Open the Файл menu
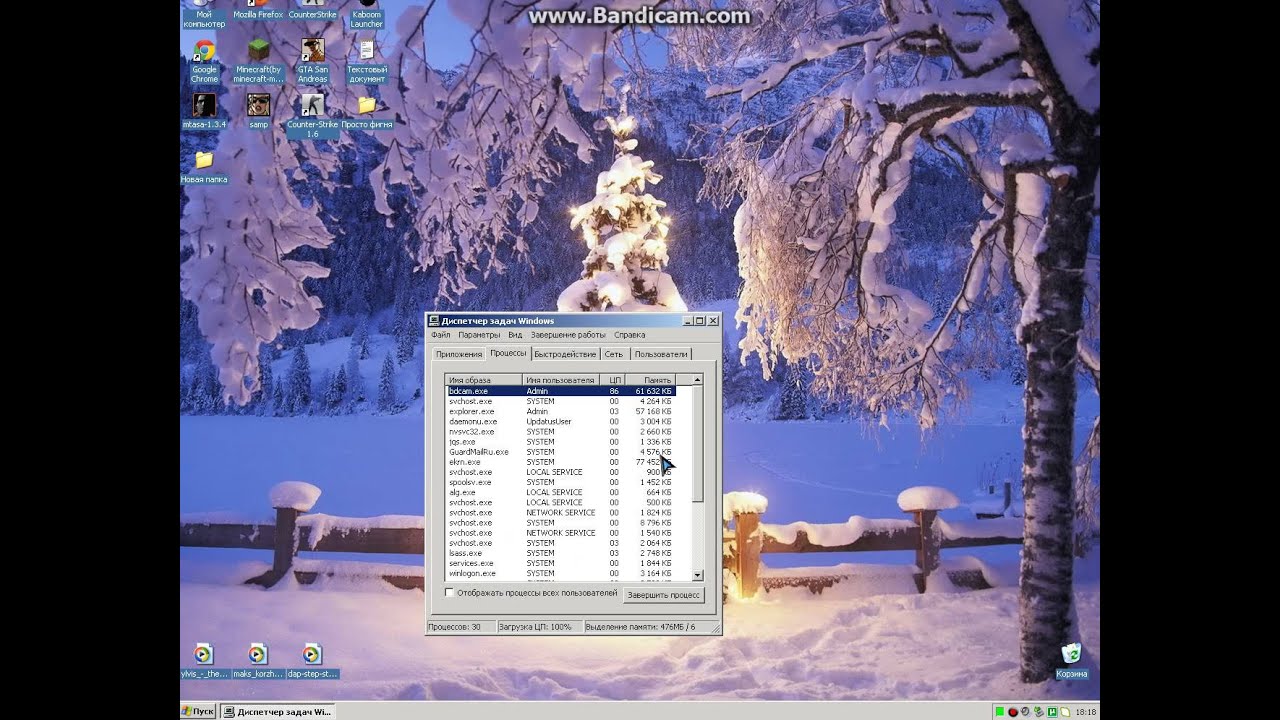This screenshot has height=720, width=1280. click(x=441, y=335)
